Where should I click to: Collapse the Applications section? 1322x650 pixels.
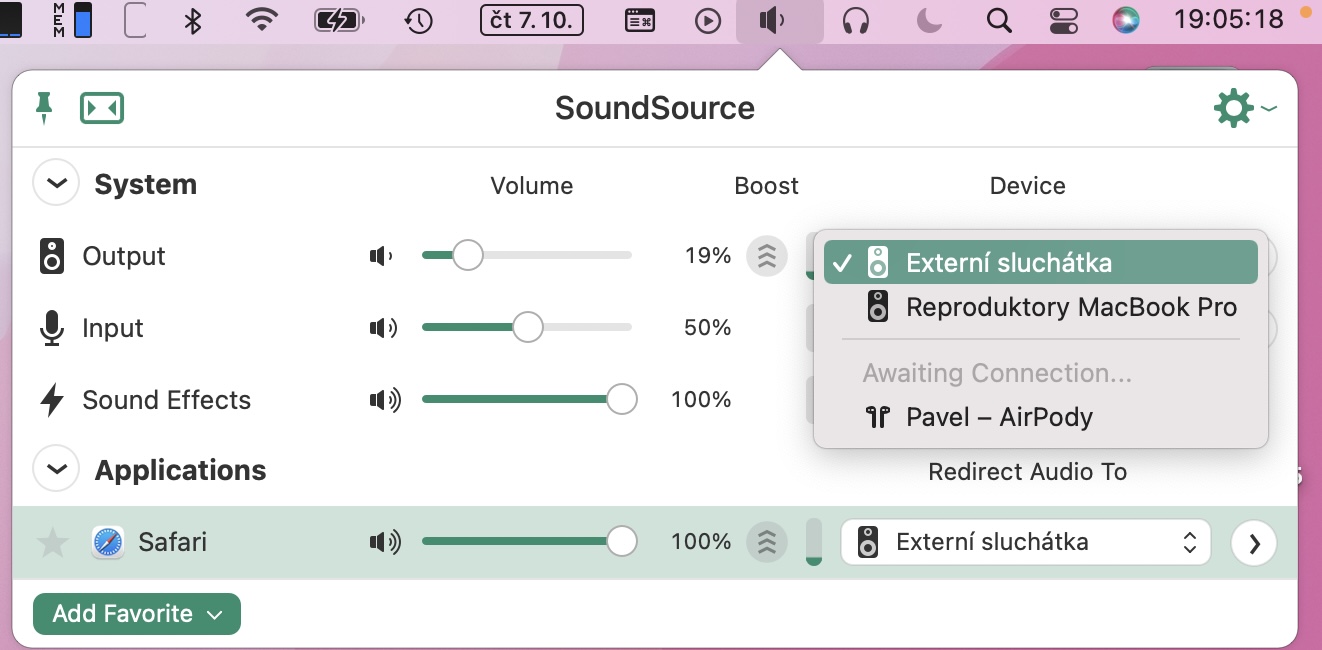[x=56, y=470]
